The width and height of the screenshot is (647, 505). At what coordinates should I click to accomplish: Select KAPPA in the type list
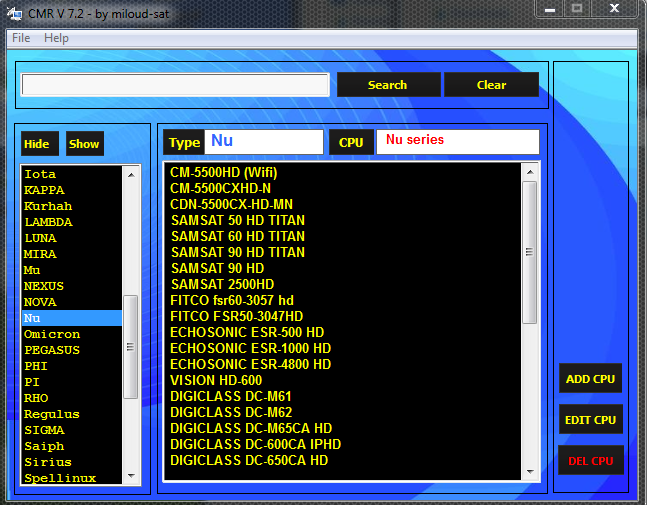[72, 190]
